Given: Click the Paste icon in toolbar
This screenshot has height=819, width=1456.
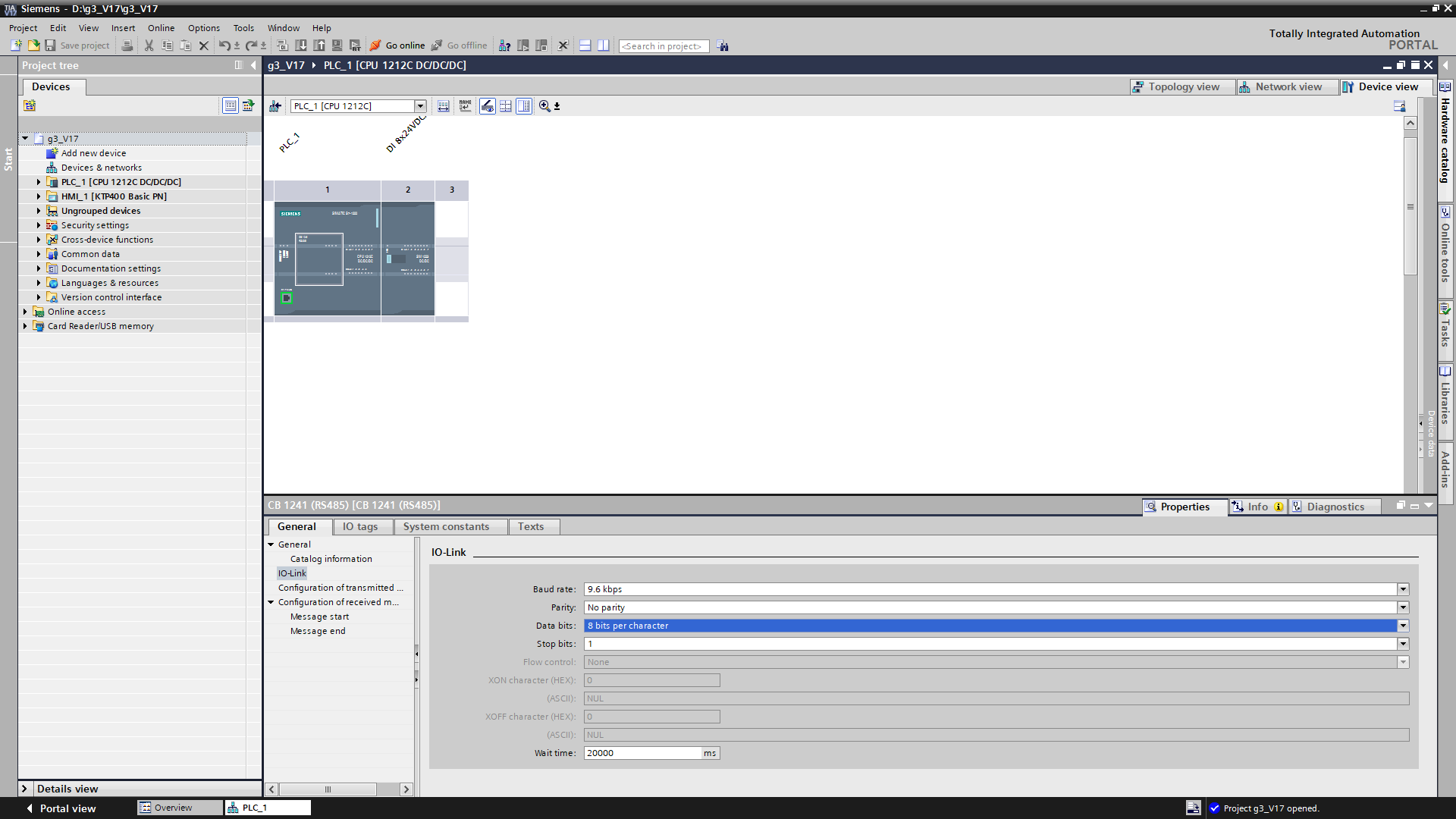Looking at the screenshot, I should pos(185,45).
